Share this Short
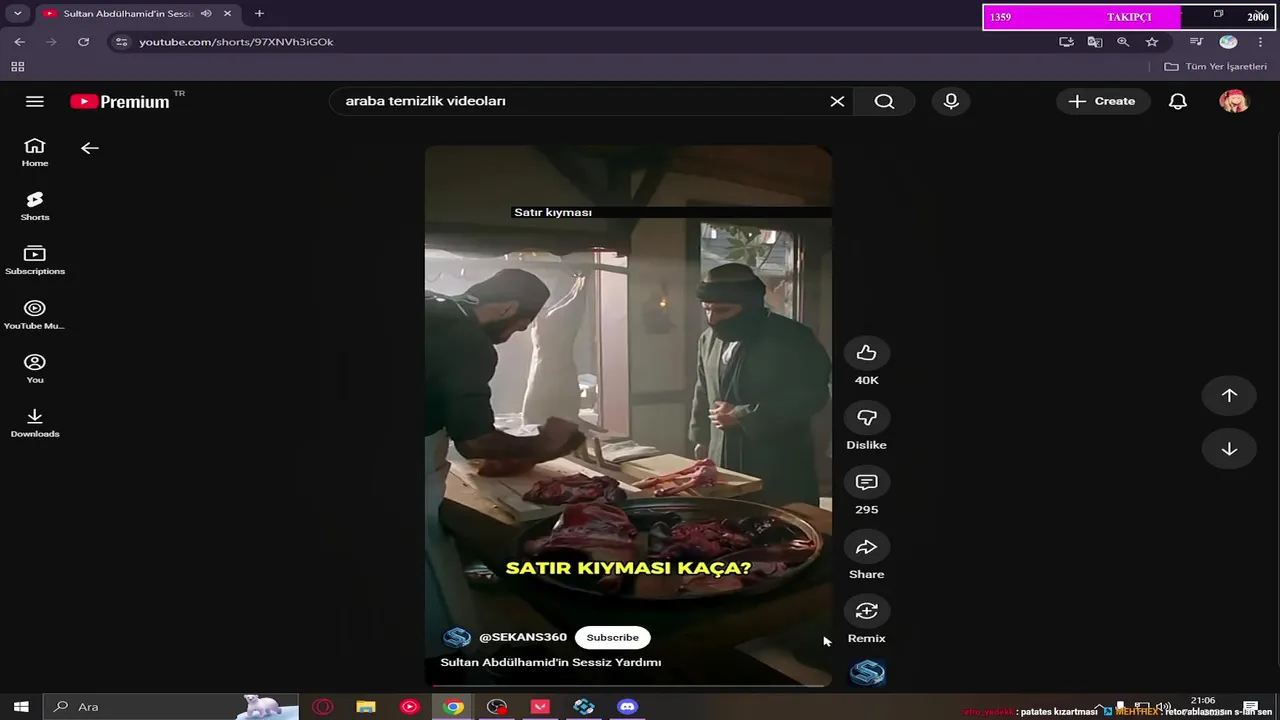Screen dimensions: 1280x720 866,546
